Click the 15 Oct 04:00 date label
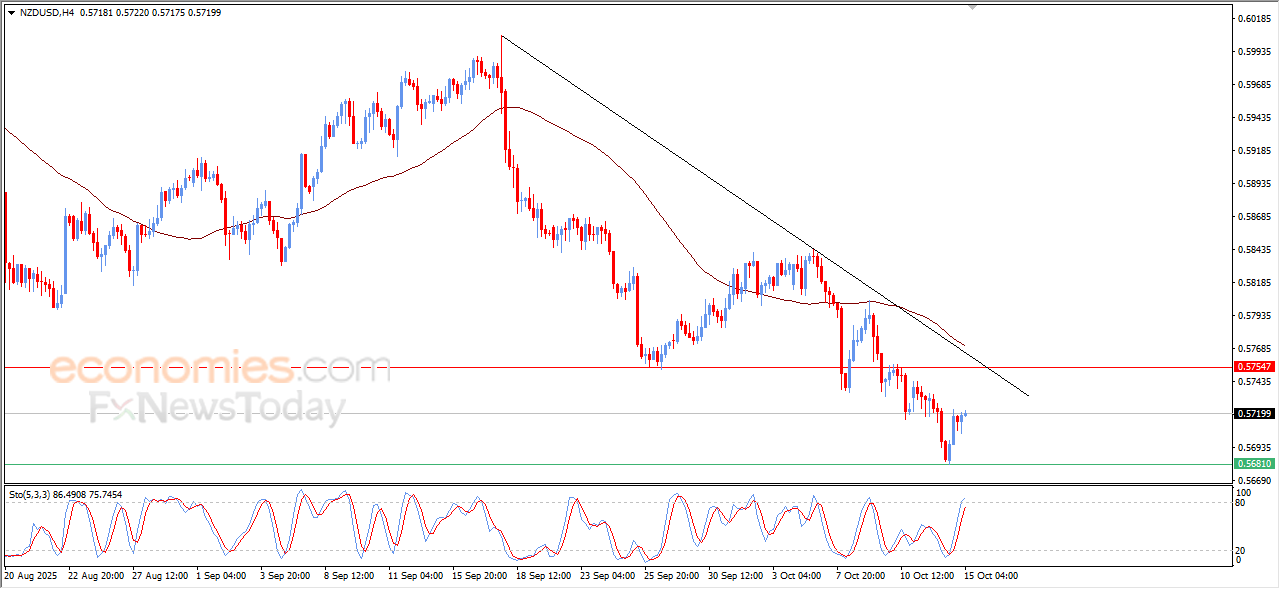 click(x=991, y=576)
